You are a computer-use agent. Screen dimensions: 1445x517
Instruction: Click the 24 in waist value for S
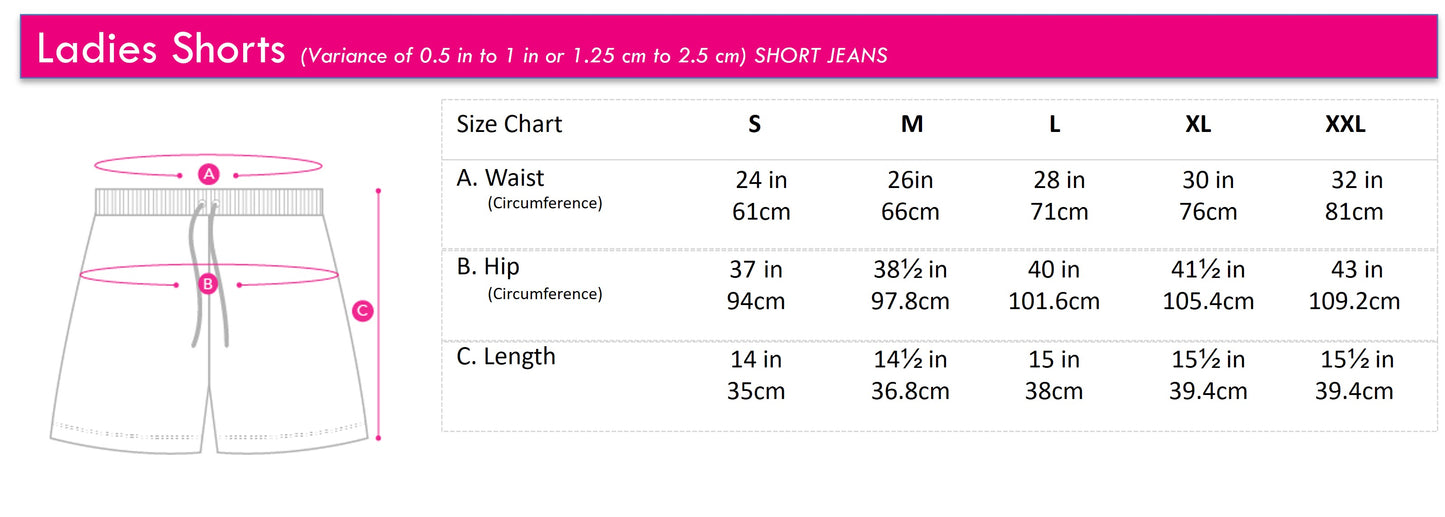coord(761,180)
